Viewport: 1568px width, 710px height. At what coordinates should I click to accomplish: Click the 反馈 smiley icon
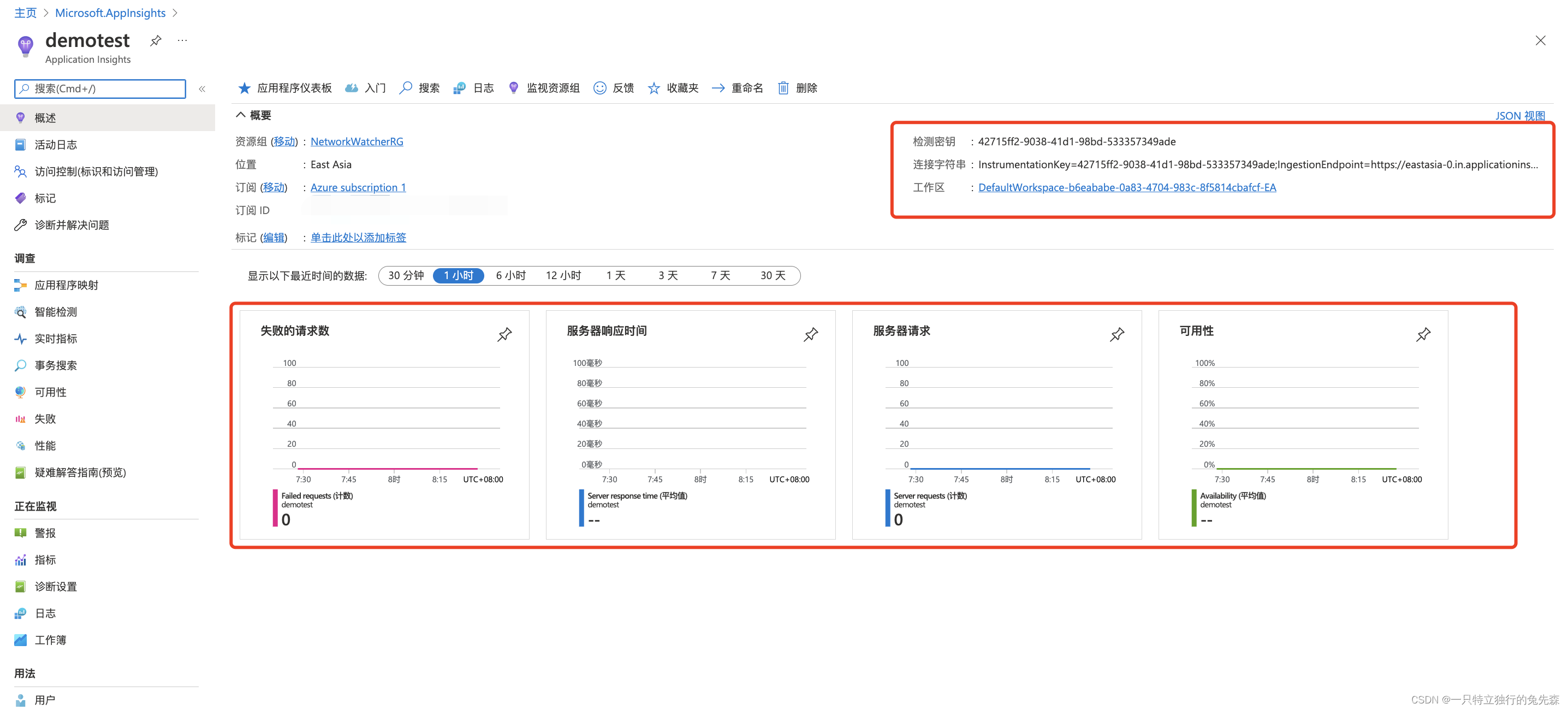599,88
